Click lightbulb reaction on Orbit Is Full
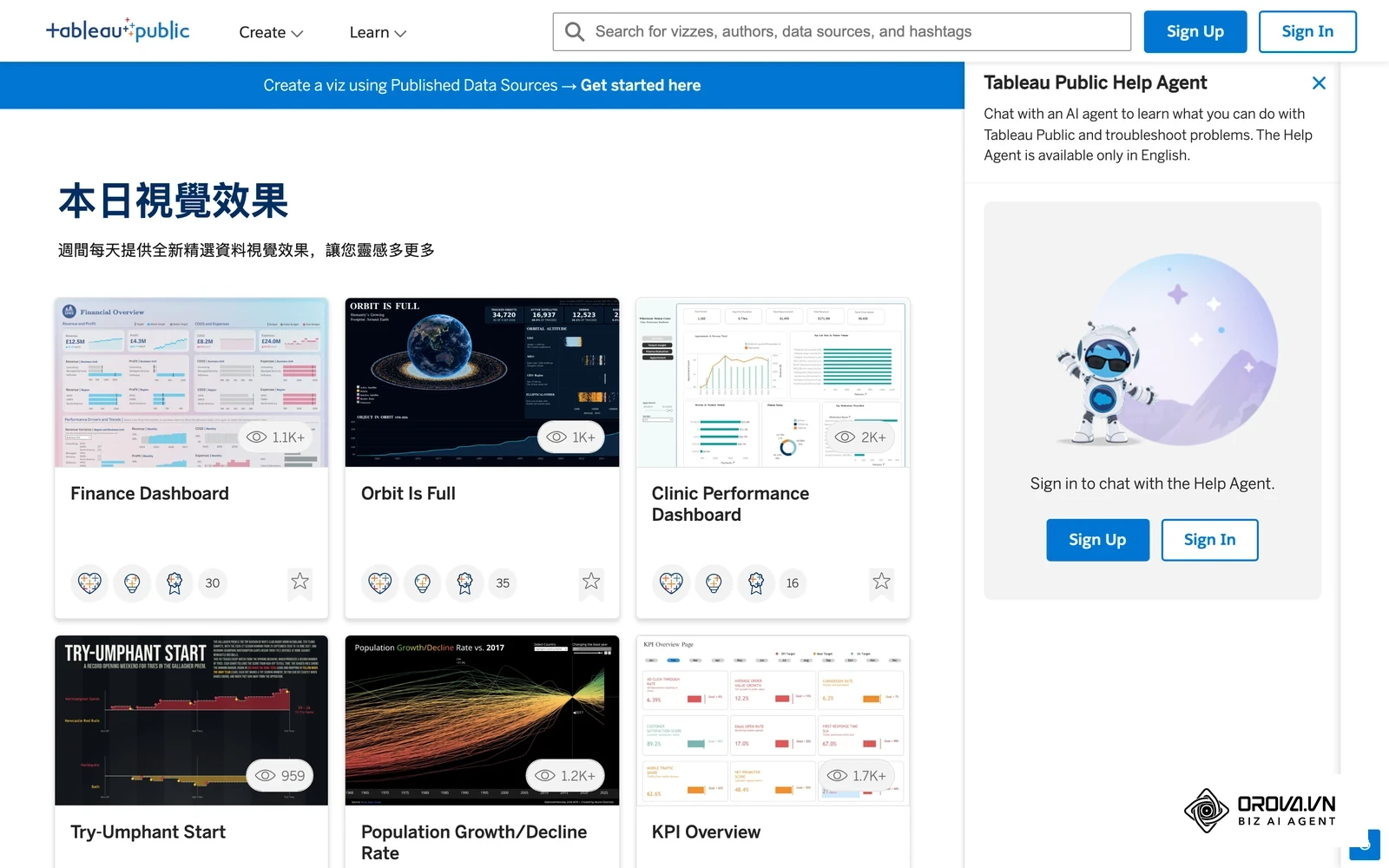This screenshot has height=868, width=1389. [x=422, y=582]
